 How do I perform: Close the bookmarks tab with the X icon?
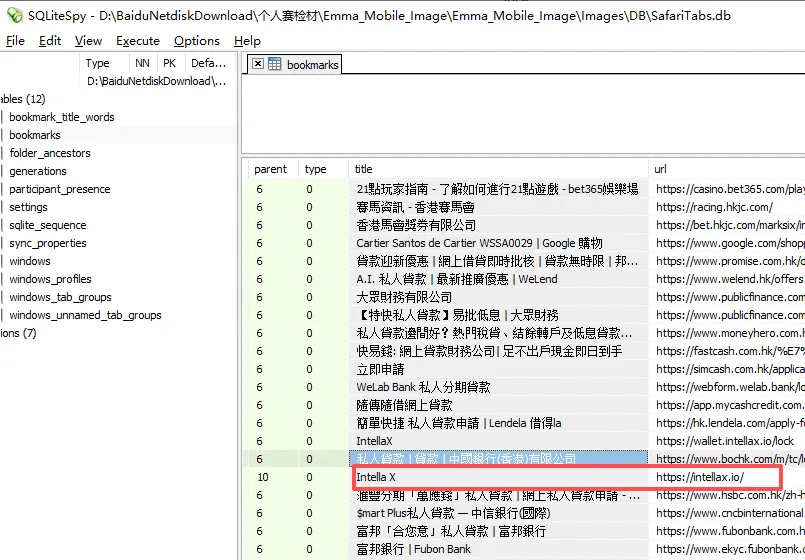pos(258,64)
